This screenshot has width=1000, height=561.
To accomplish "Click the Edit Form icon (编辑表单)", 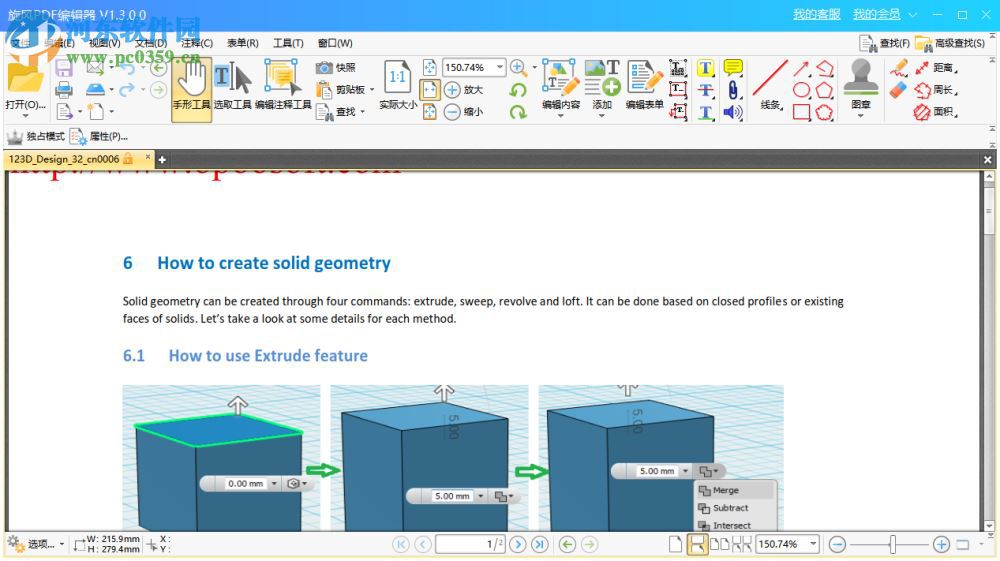I will point(645,86).
